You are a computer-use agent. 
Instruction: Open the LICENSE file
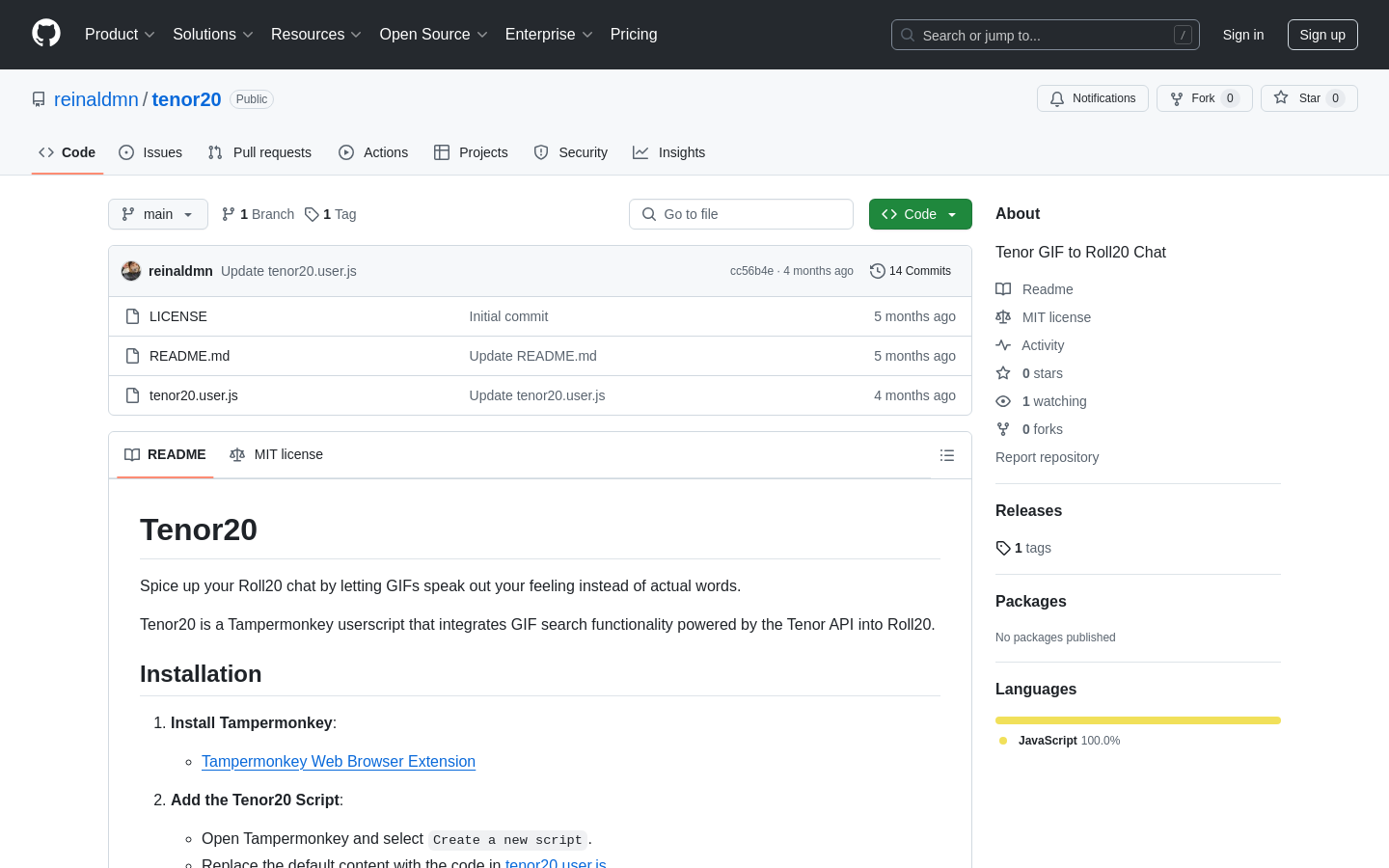tap(178, 316)
